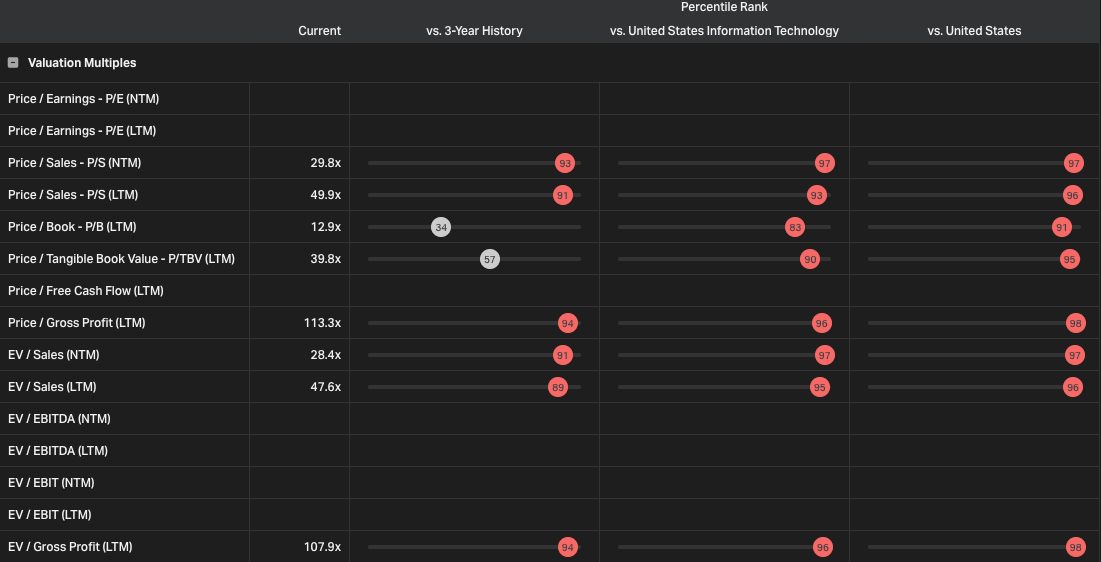The height and width of the screenshot is (562, 1101).
Task: Click the 49.9x current value
Action: click(x=326, y=195)
